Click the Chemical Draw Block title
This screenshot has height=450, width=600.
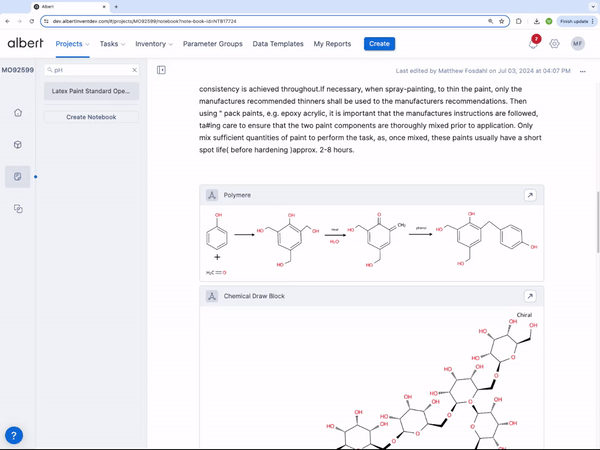tap(254, 296)
